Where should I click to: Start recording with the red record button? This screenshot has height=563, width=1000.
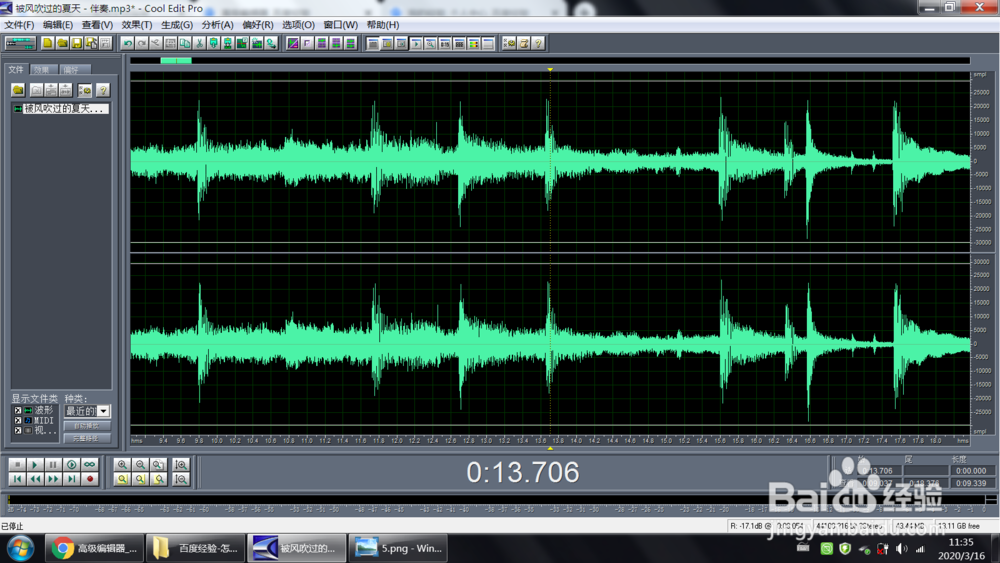click(89, 479)
